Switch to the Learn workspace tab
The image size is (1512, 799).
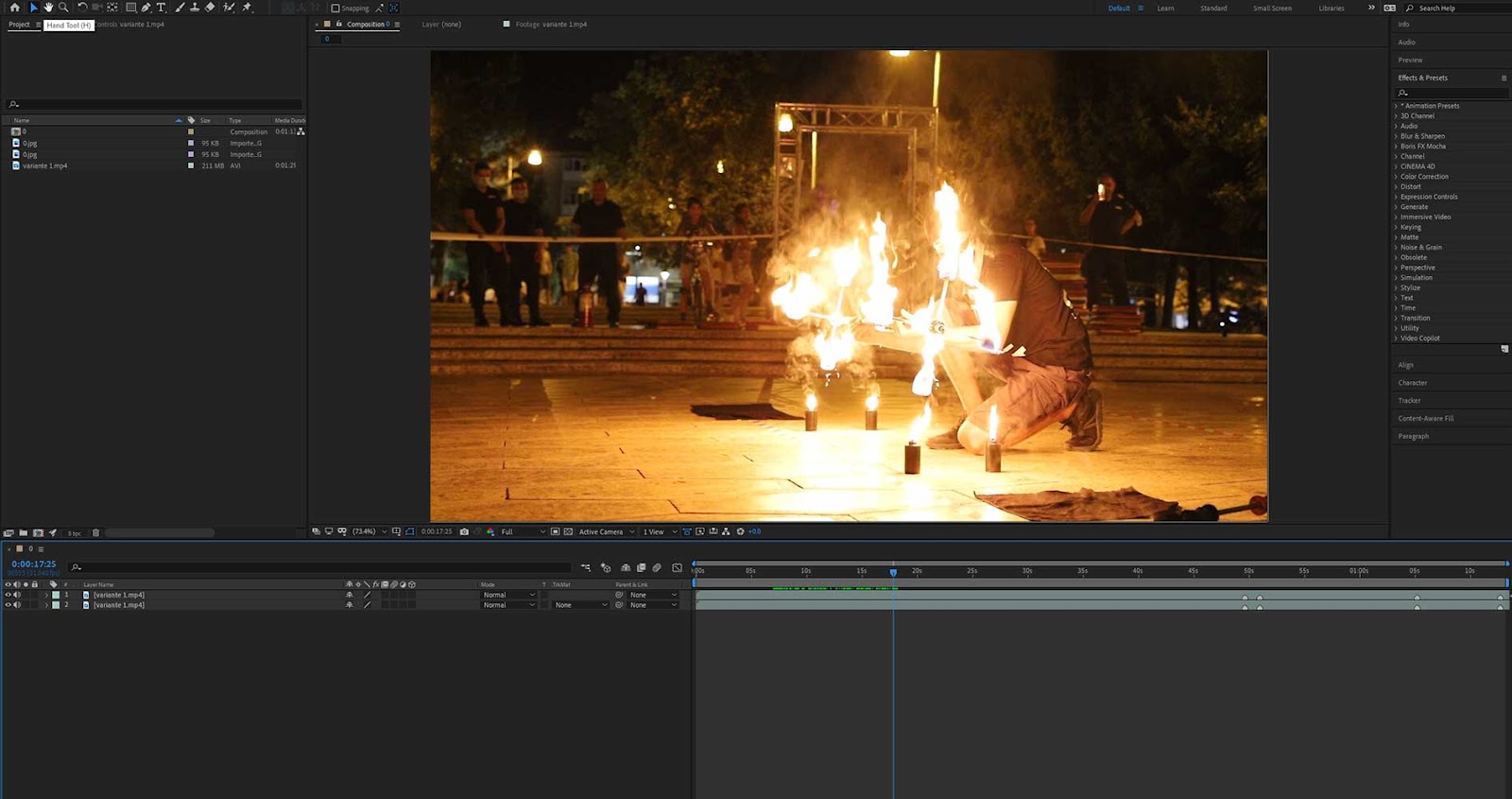[1165, 9]
